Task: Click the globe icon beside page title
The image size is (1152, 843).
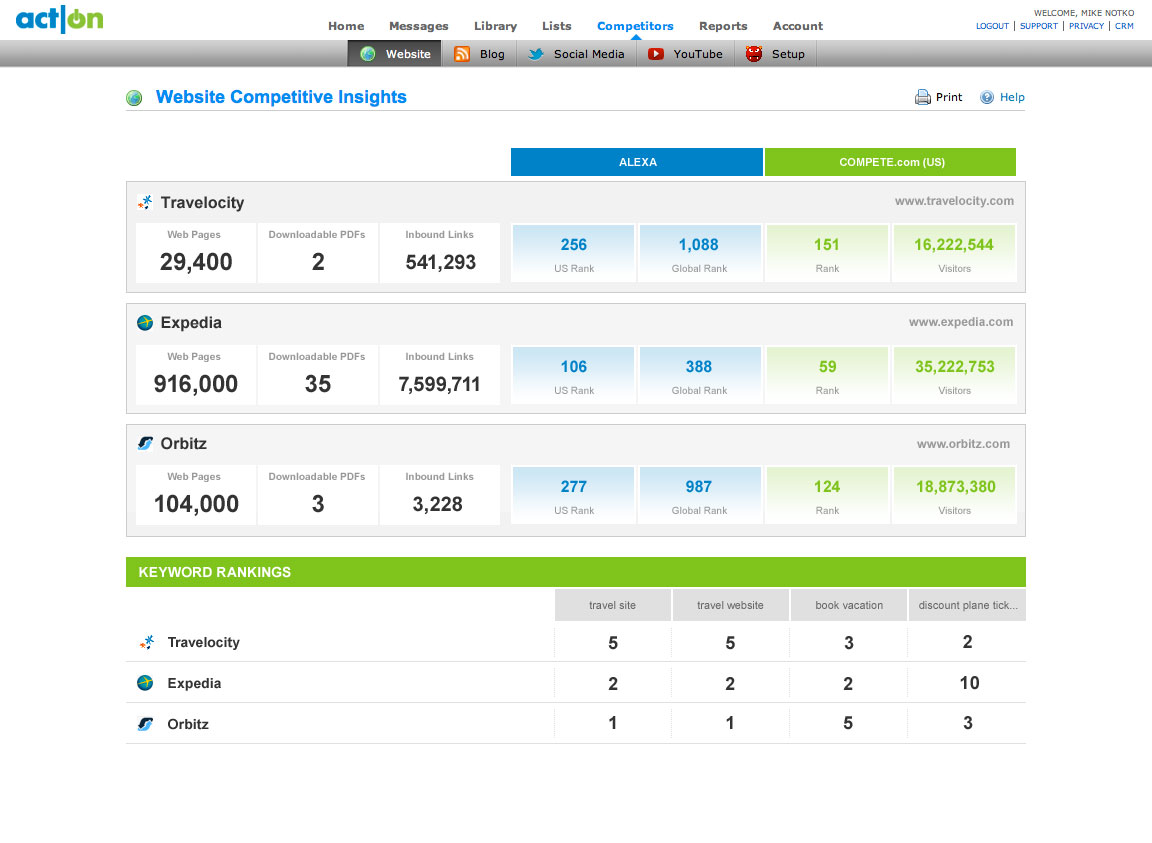Action: (x=134, y=98)
